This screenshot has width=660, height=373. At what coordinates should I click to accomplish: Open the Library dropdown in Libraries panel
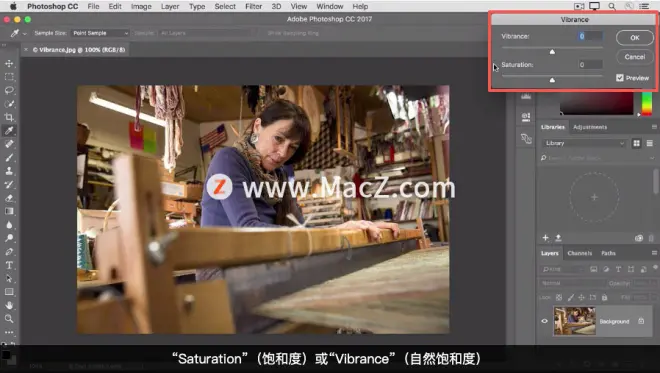coord(584,143)
